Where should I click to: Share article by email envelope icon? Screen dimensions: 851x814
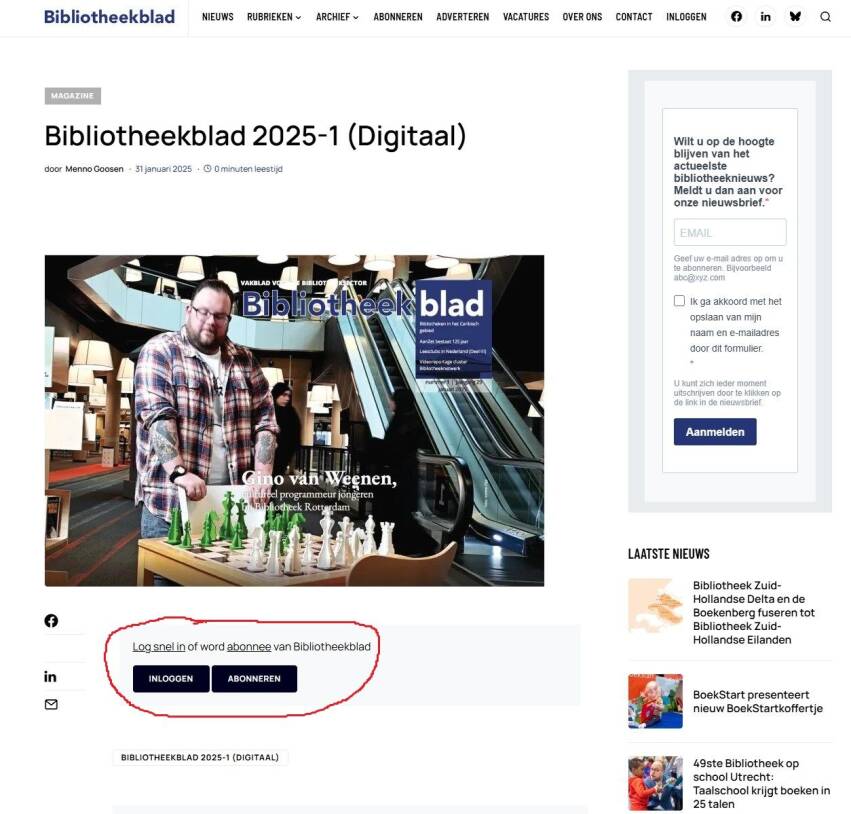(x=51, y=704)
